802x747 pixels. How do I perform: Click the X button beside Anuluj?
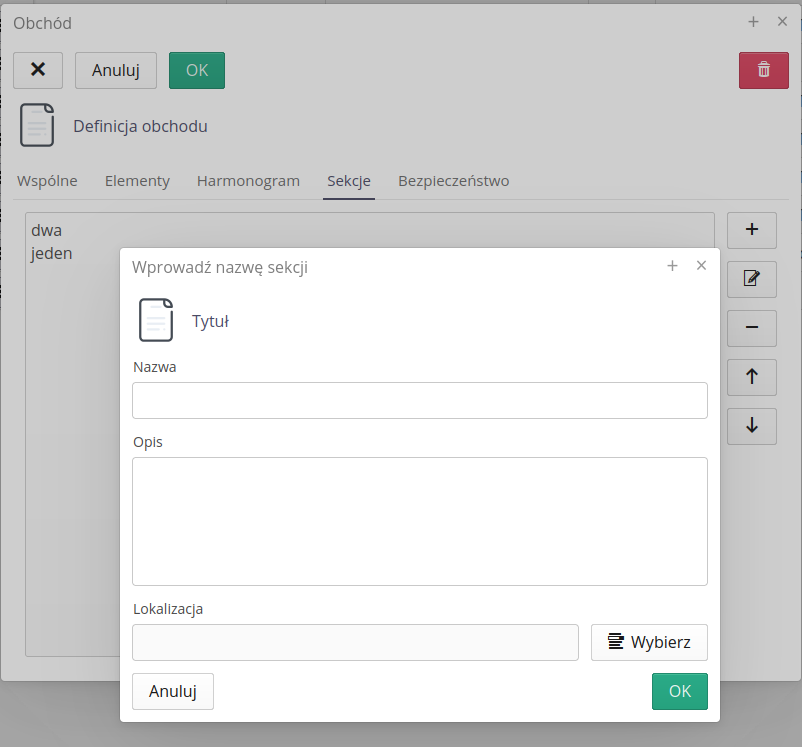pos(38,70)
